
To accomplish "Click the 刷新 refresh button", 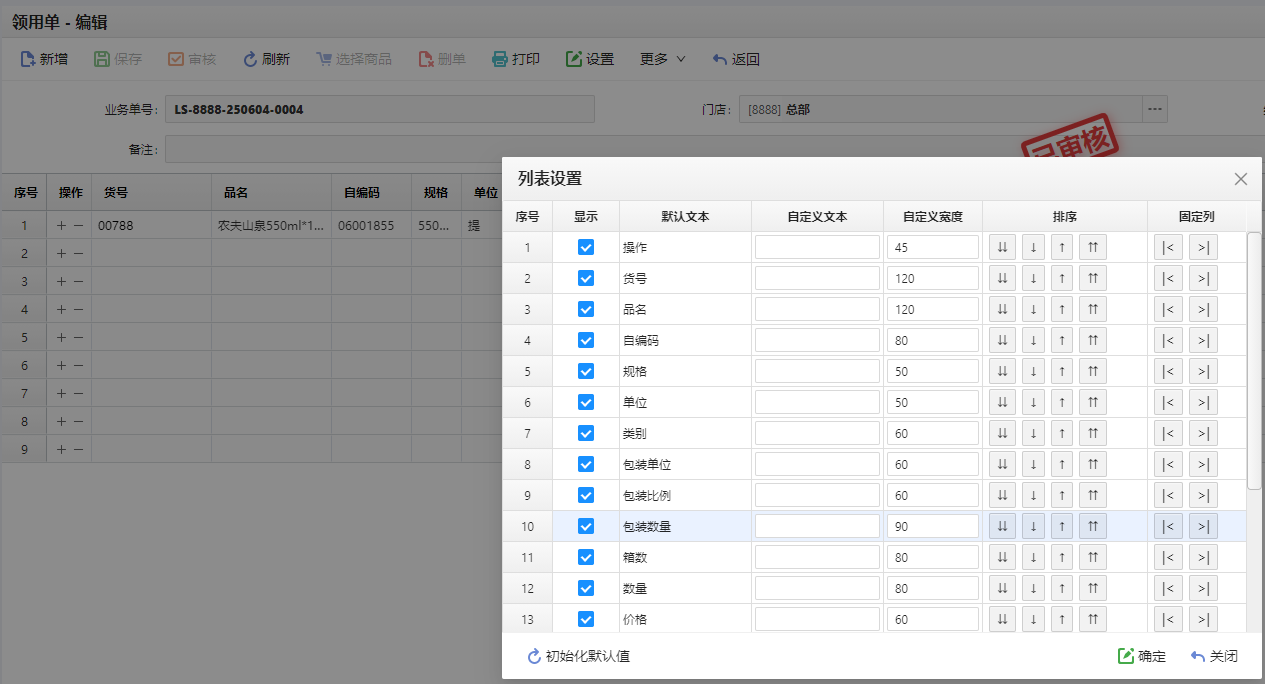I will [266, 59].
